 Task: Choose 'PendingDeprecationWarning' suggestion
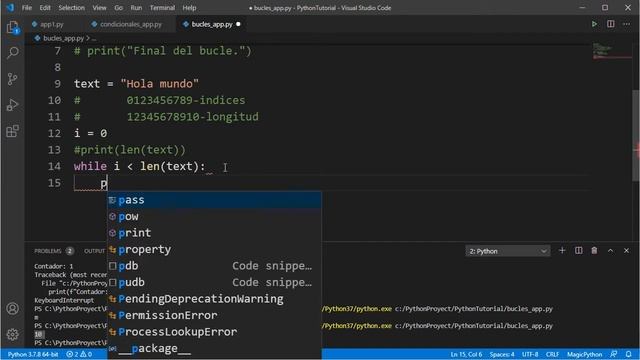pyautogui.click(x=214, y=299)
